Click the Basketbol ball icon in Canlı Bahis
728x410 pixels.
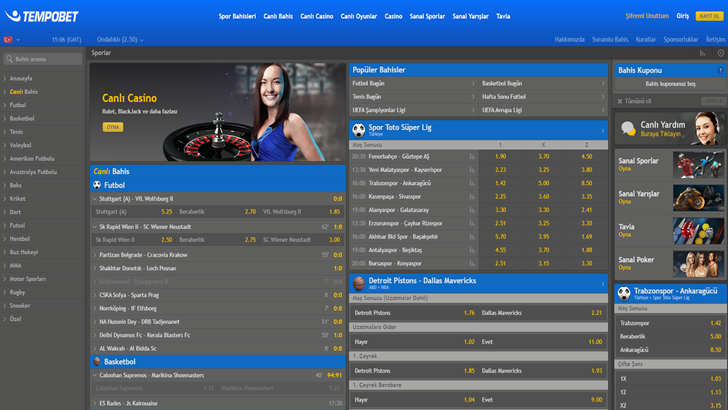click(x=97, y=361)
